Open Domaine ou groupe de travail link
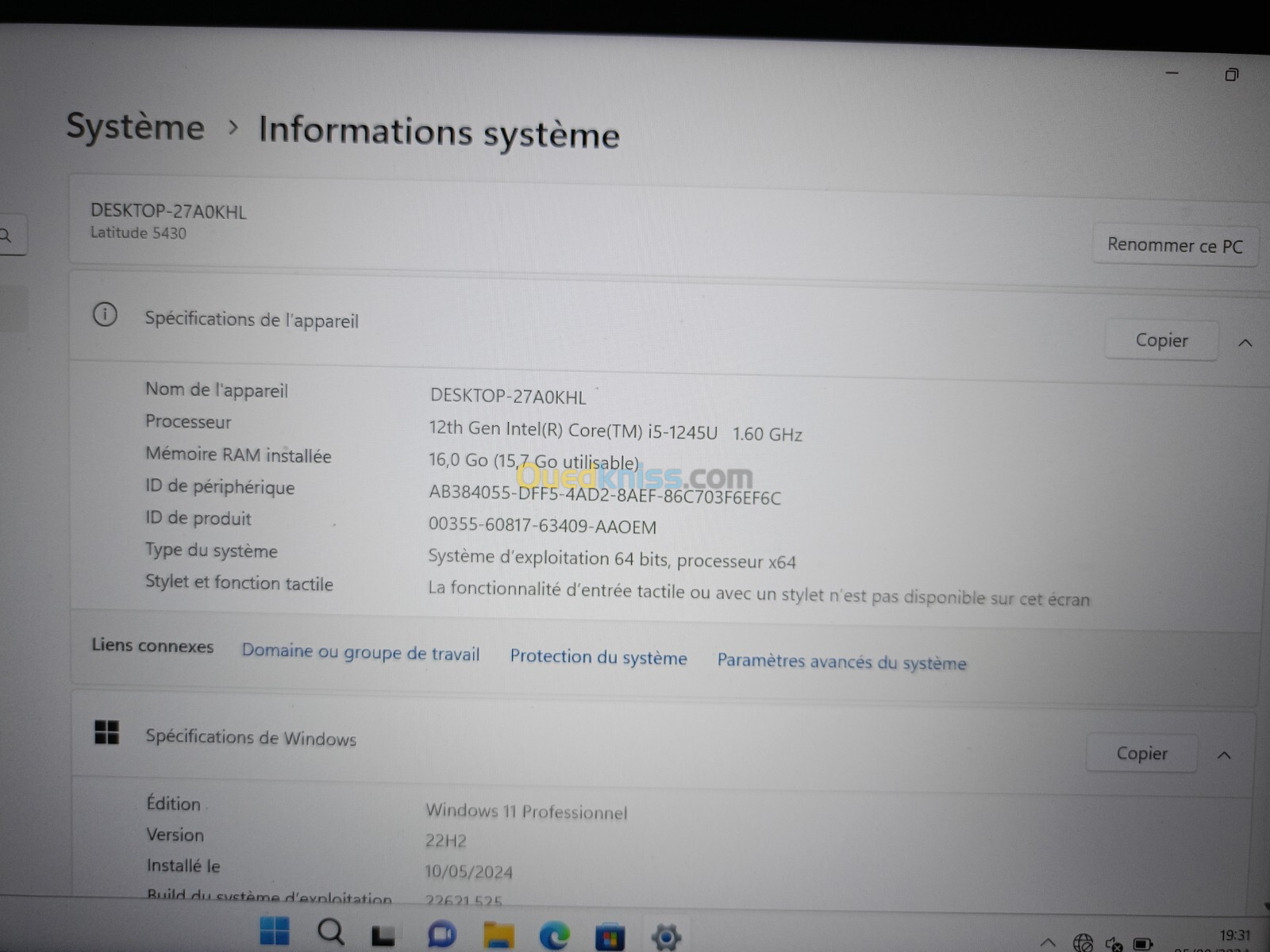Viewport: 1270px width, 952px height. 360,652
